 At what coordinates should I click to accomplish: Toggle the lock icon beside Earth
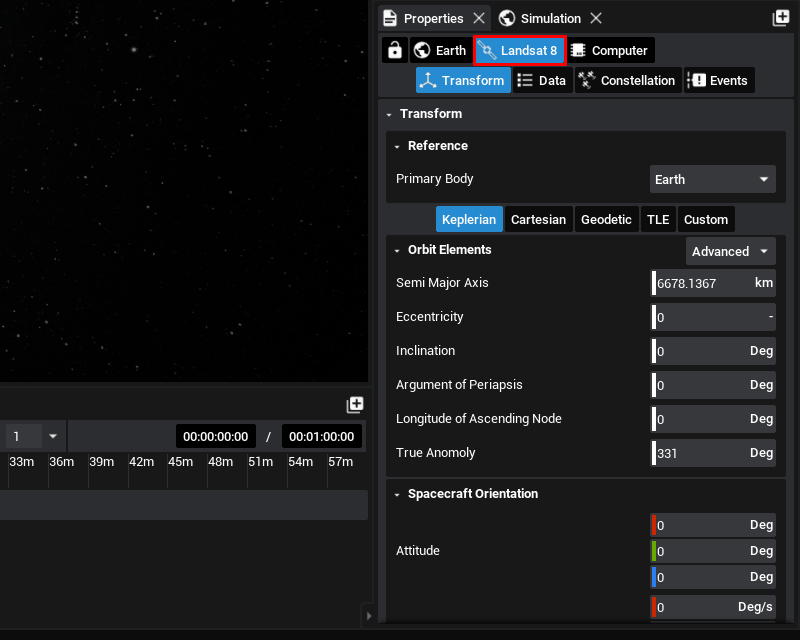click(395, 51)
